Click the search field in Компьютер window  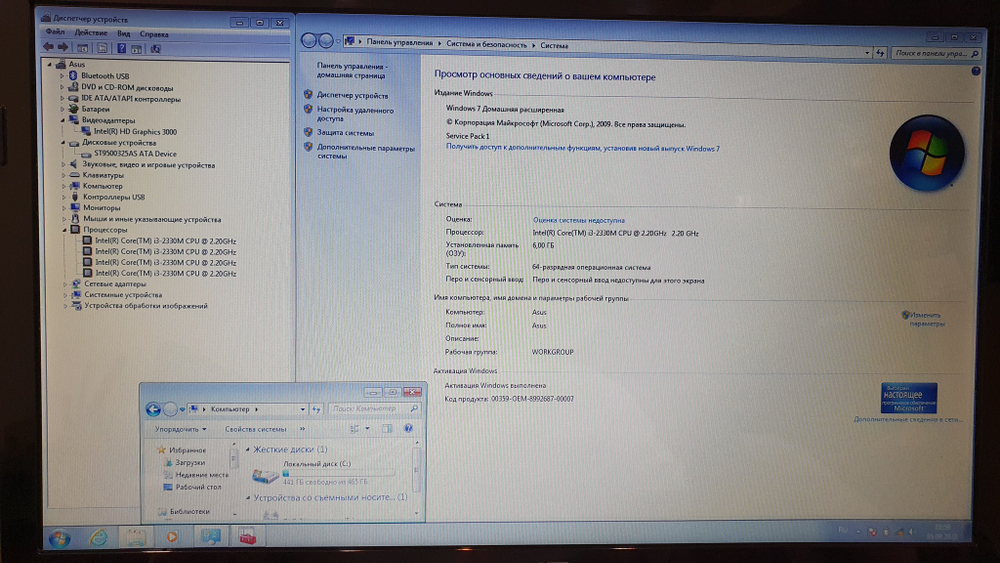[x=374, y=409]
